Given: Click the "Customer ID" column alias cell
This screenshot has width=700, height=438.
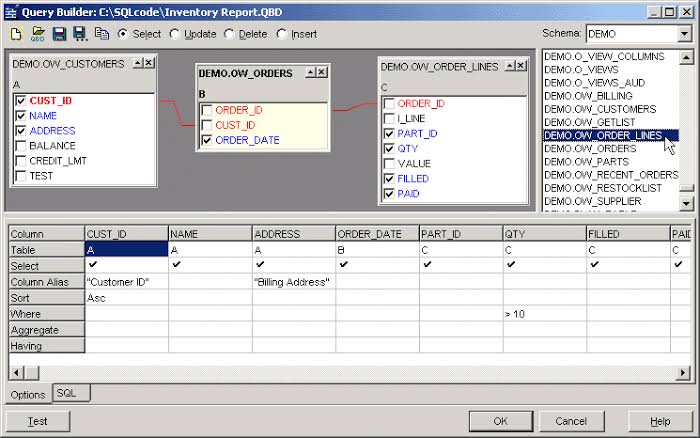Looking at the screenshot, I should coord(126,282).
